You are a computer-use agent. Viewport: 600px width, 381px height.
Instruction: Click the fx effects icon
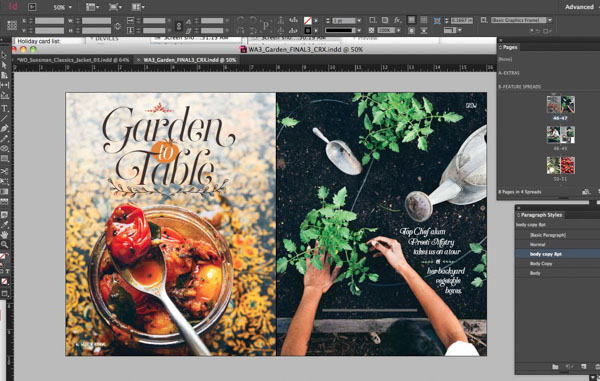pos(398,20)
